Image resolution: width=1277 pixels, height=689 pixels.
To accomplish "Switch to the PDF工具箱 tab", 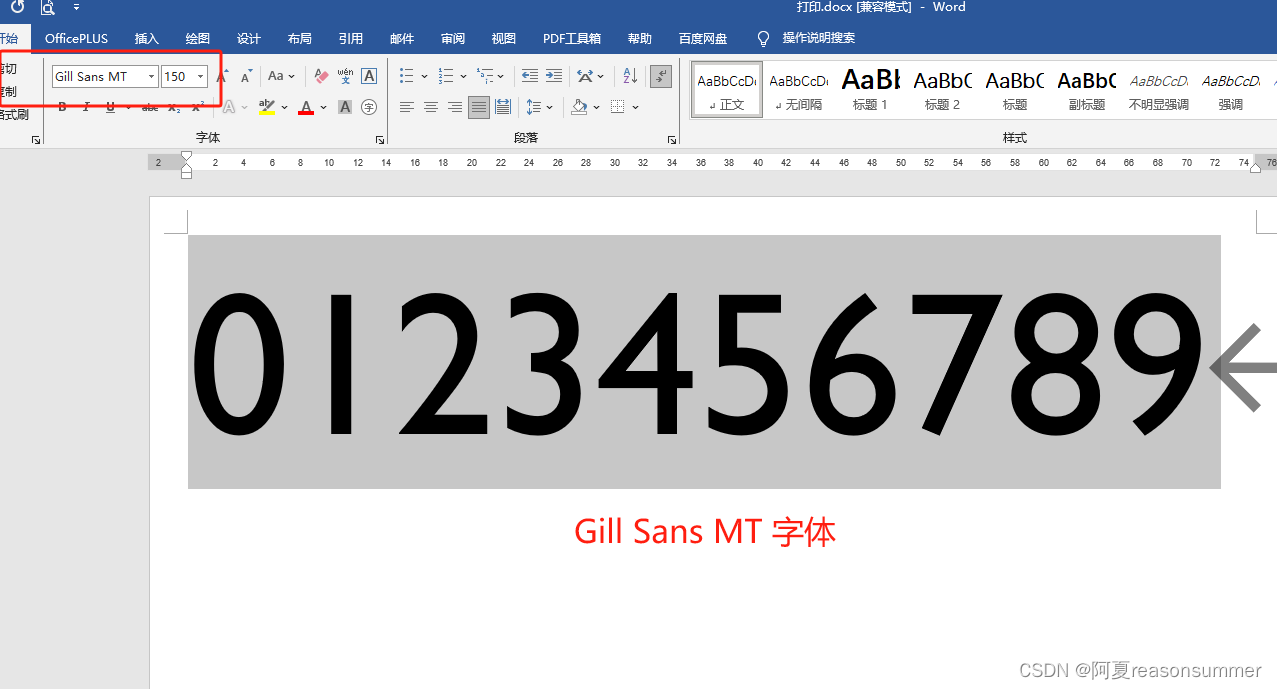I will tap(571, 39).
